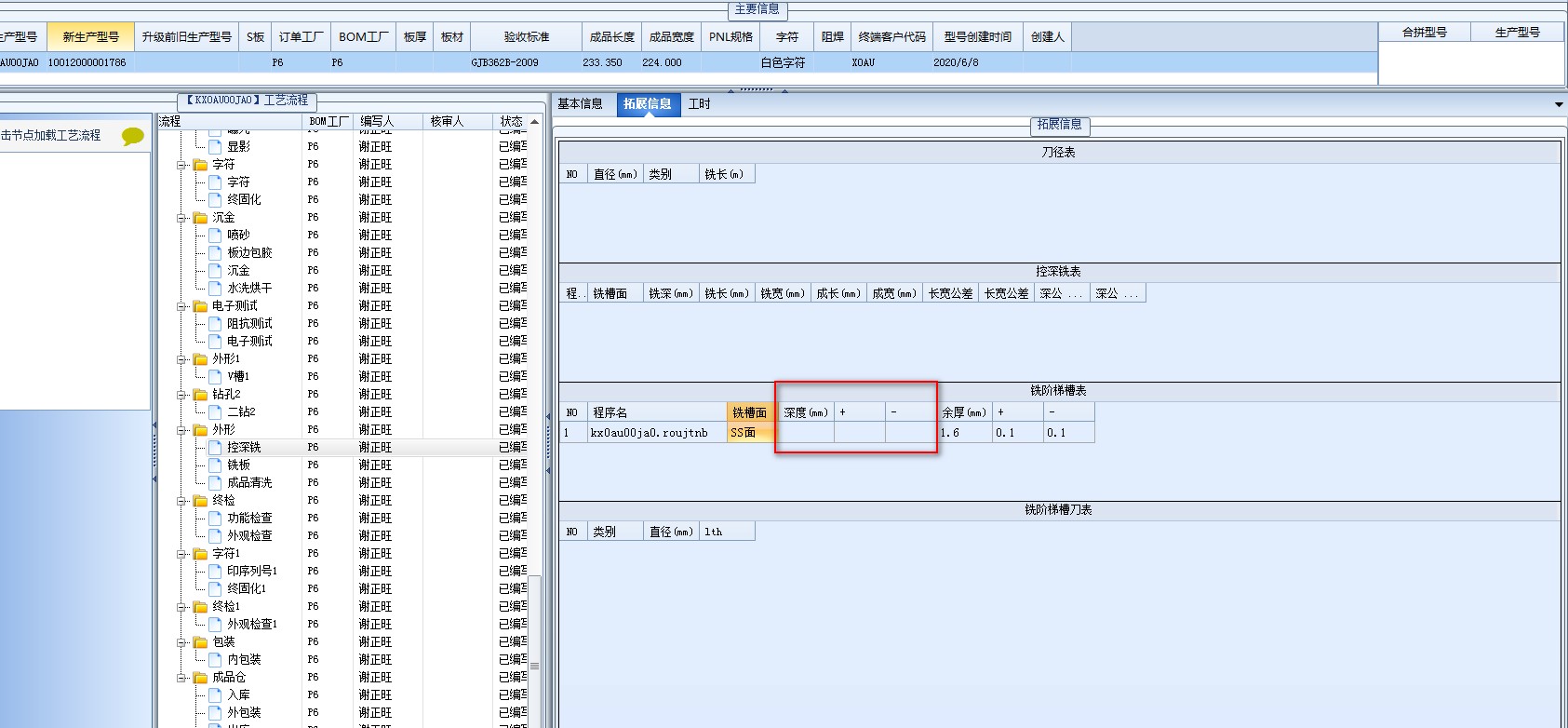Collapse the 钻孔2 tree group
Image resolution: width=1568 pixels, height=728 pixels.
click(x=182, y=395)
